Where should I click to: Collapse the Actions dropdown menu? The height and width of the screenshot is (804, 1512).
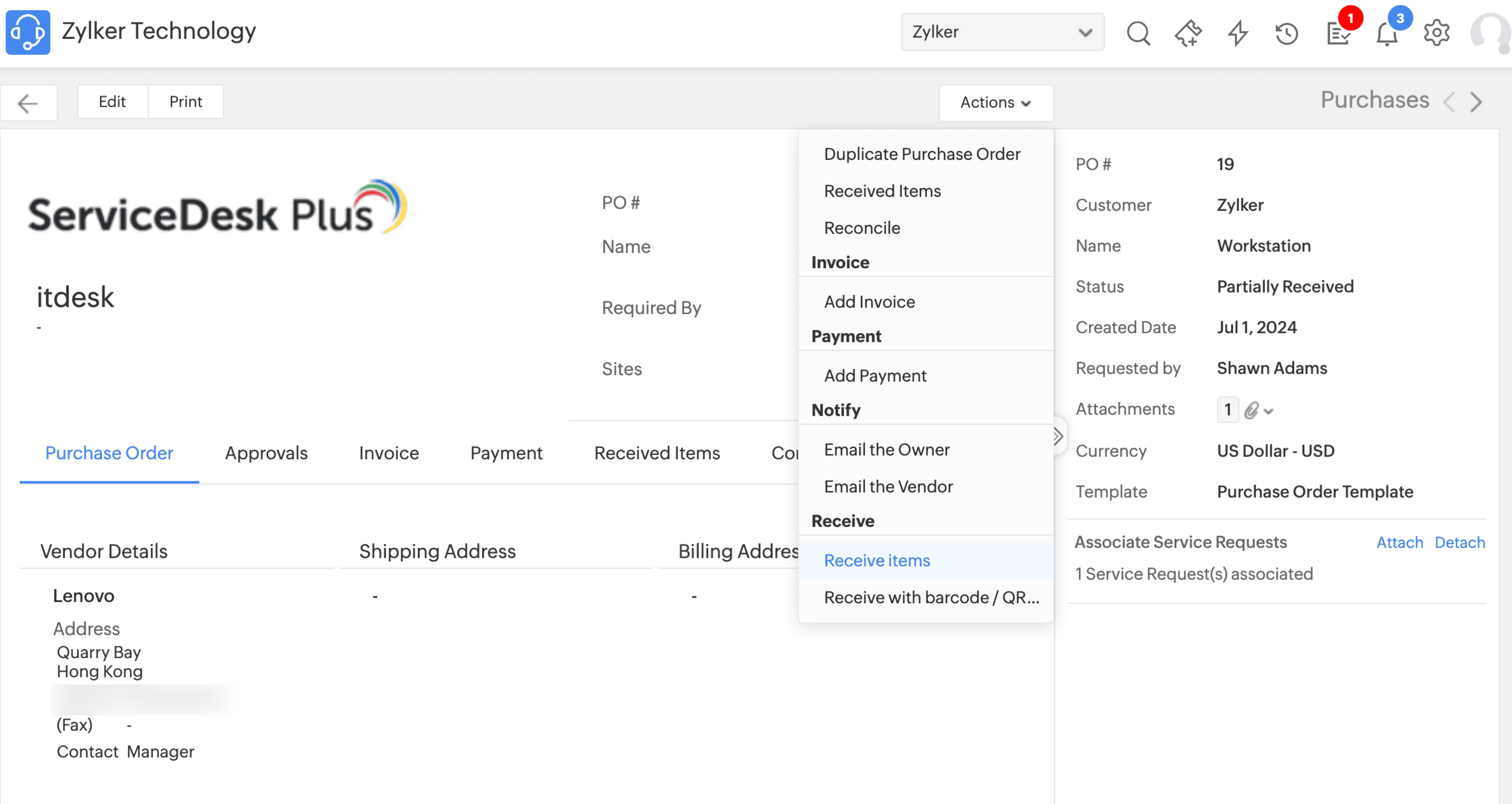995,103
